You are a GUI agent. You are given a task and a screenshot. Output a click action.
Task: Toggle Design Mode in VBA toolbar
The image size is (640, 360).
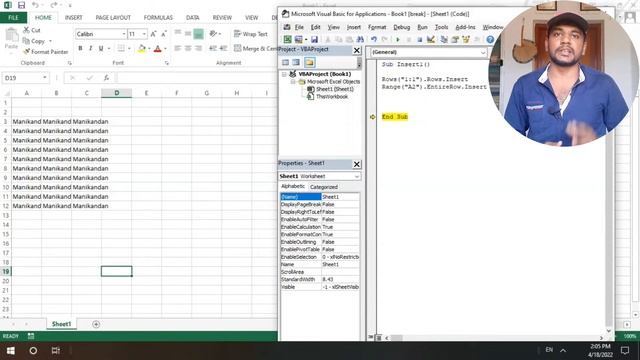[431, 39]
